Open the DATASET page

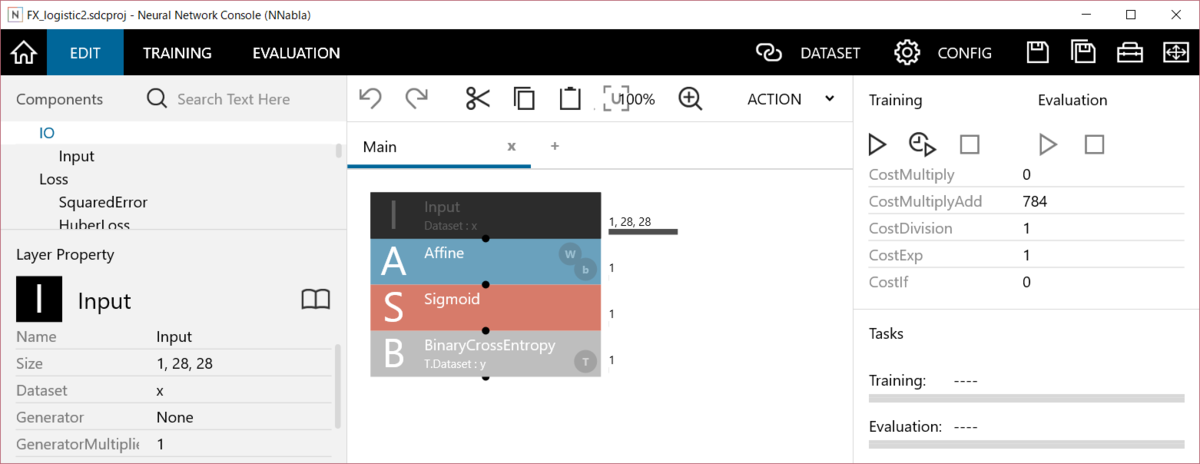click(830, 52)
